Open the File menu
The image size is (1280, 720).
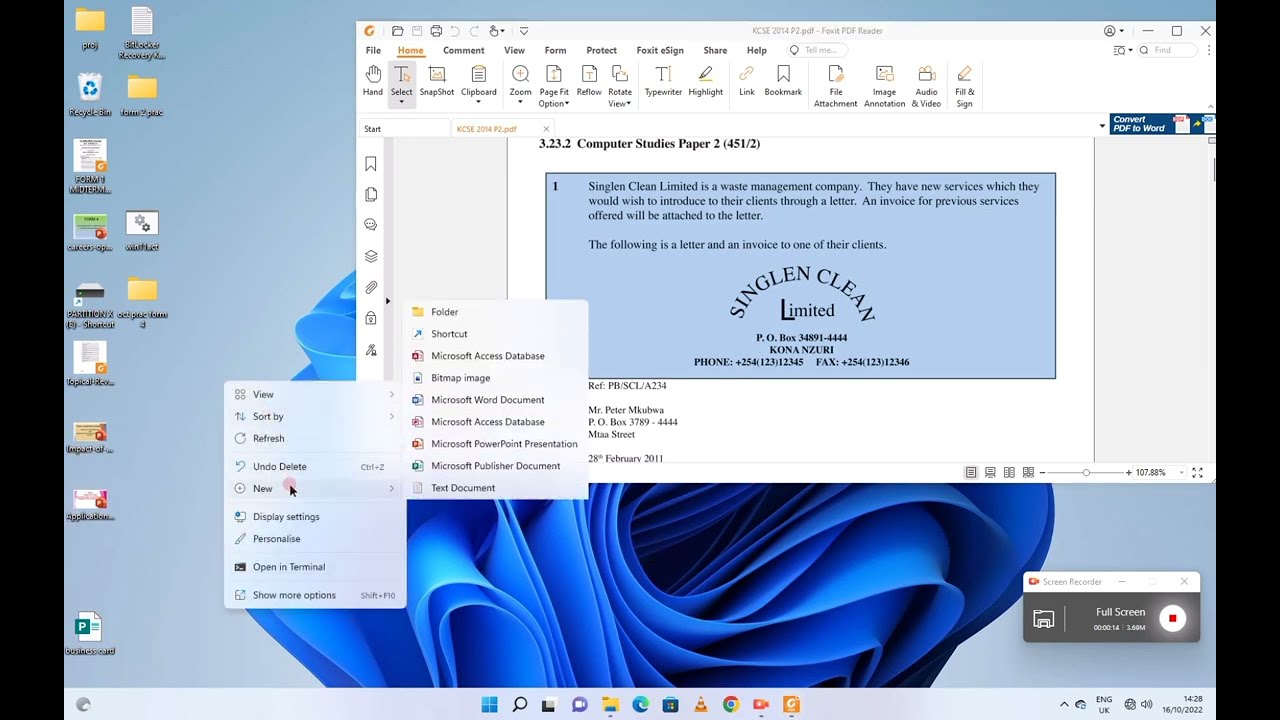[373, 50]
